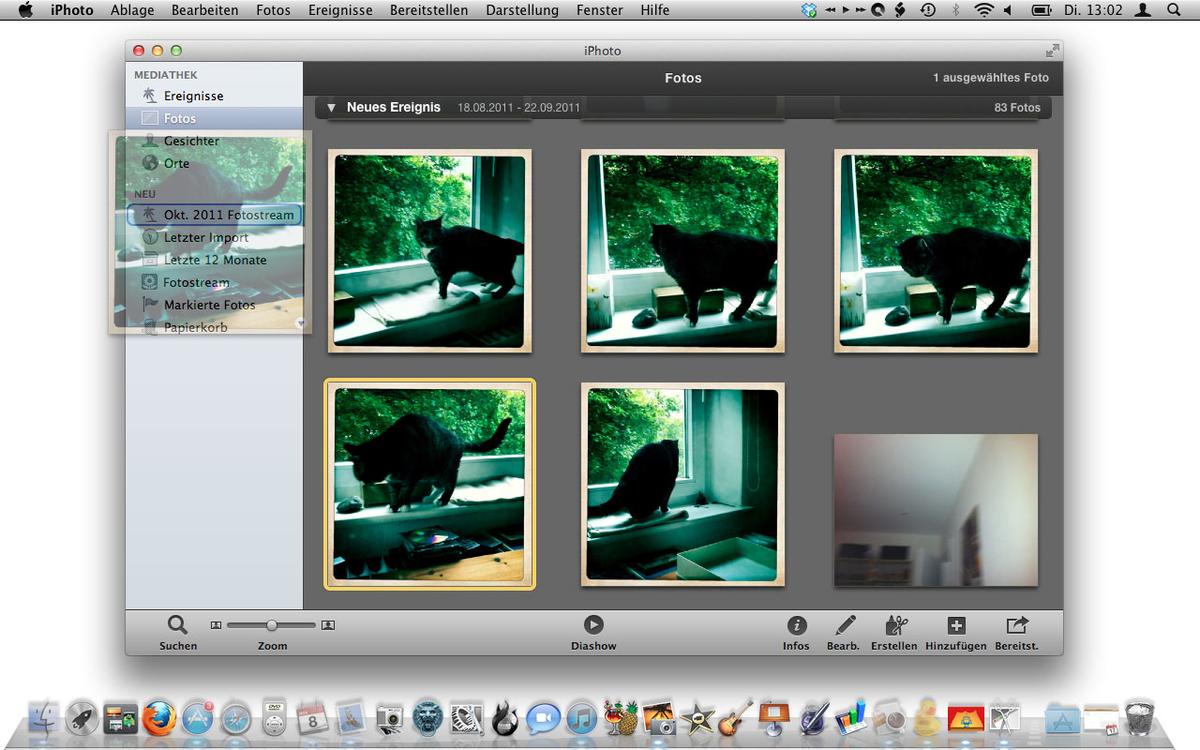Open the Fotos menu in the menu bar
This screenshot has height=750, width=1200.
tap(273, 10)
